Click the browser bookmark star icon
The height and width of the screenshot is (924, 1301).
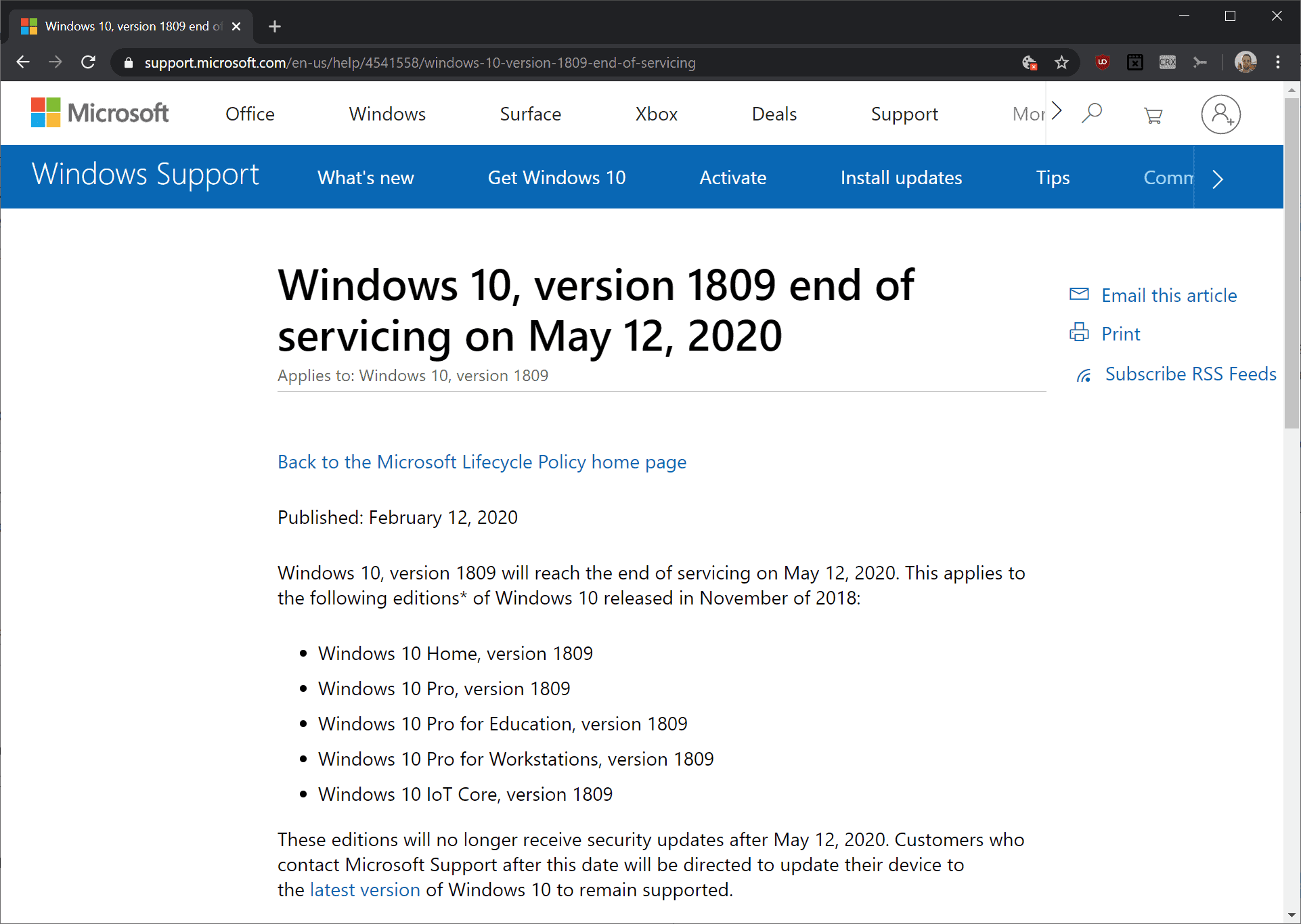[x=1062, y=63]
